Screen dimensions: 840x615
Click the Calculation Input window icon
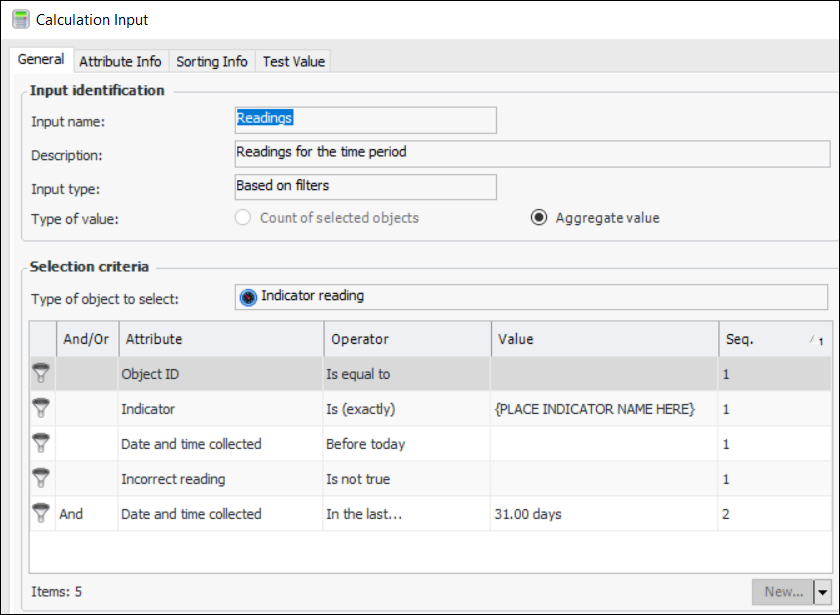(20, 19)
